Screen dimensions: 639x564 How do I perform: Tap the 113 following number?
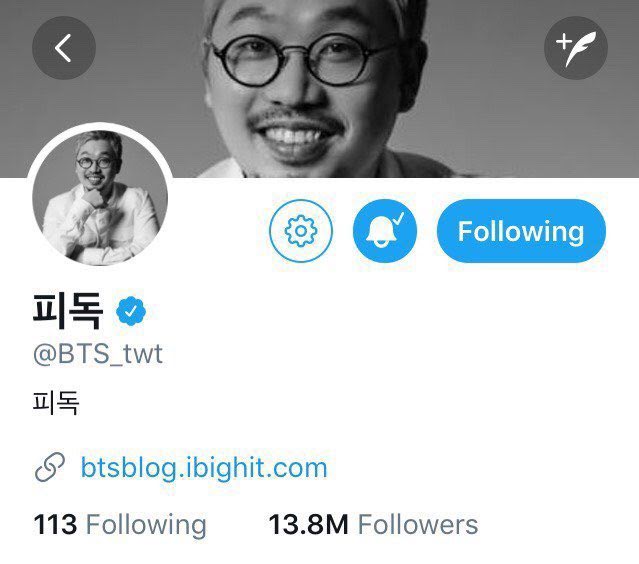55,524
